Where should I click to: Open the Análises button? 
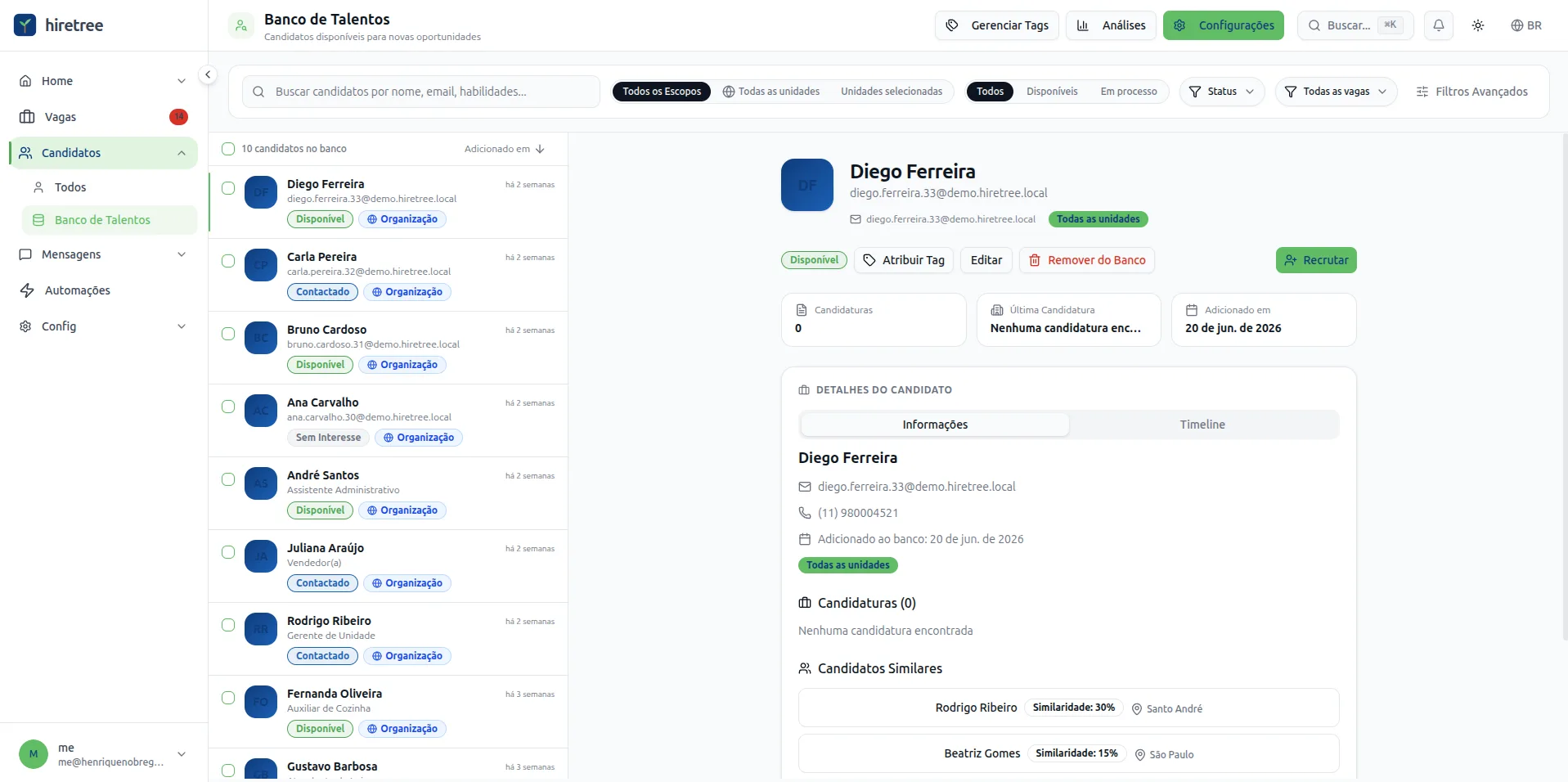pyautogui.click(x=1111, y=25)
